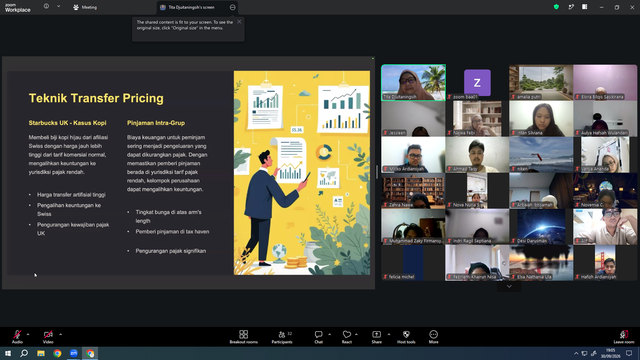Unmute the microphone with the Audio icon
Viewport: 640px width, 360px height.
pyautogui.click(x=17, y=335)
